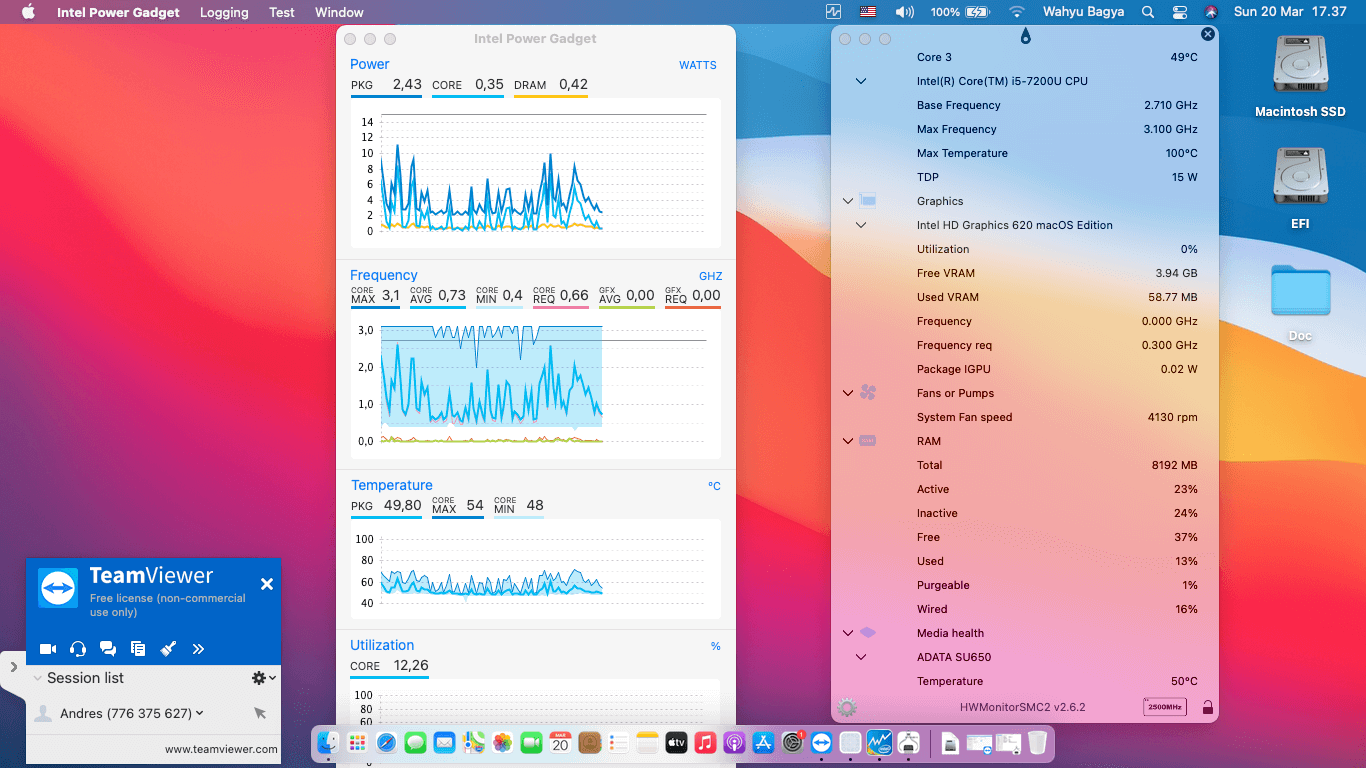Open Messages from the Dock
This screenshot has height=768, width=1366.
pyautogui.click(x=415, y=743)
